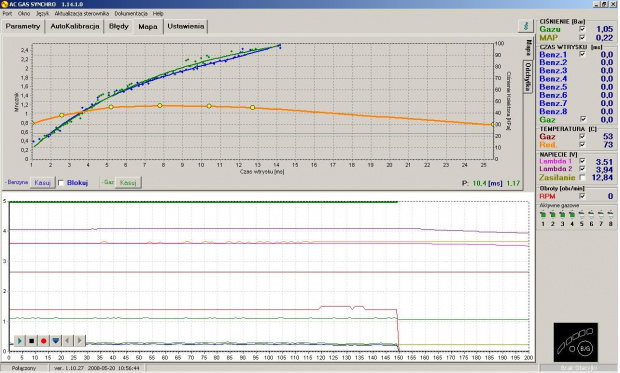The width and height of the screenshot is (620, 373).
Task: Click the B/G switch panel image
Action: 575,342
